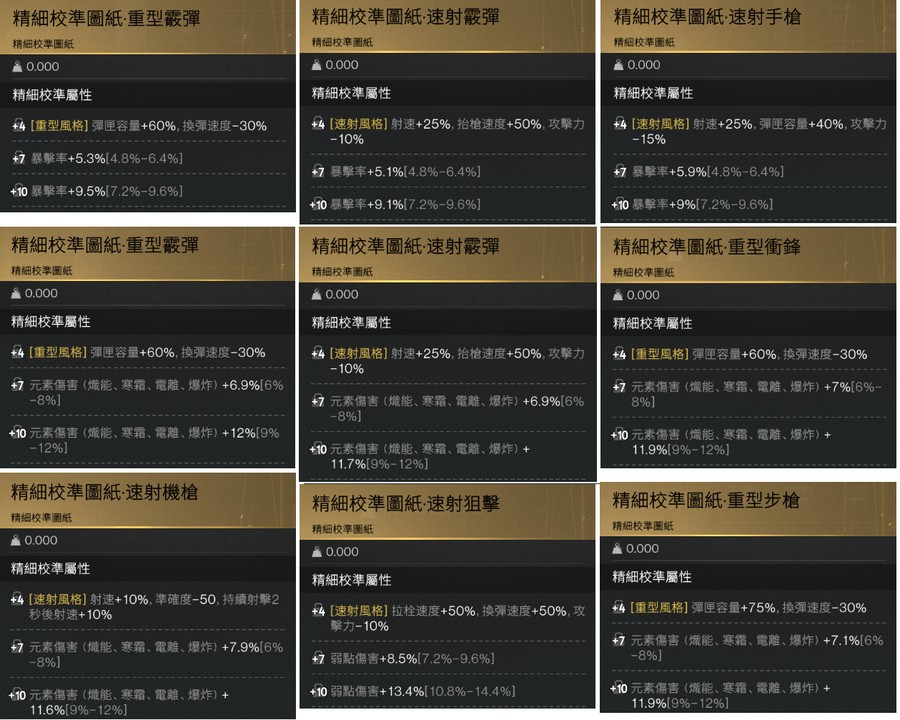
Task: Click +10 icon beside 弱點傷害+13.4%
Action: tap(318, 691)
